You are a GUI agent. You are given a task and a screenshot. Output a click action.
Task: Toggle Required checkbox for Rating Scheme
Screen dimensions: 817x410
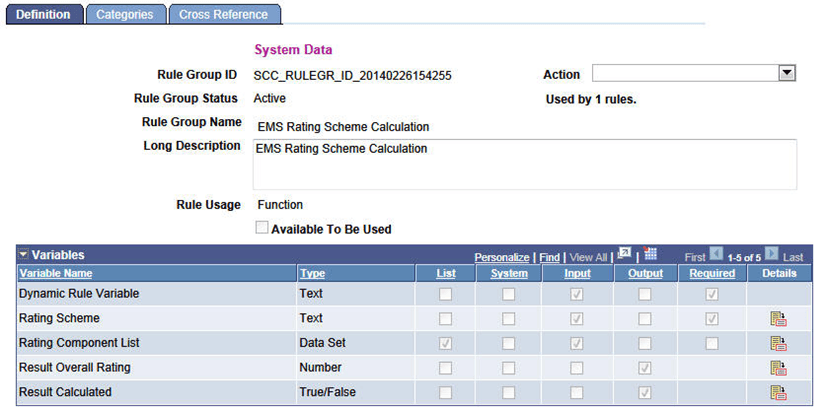712,319
